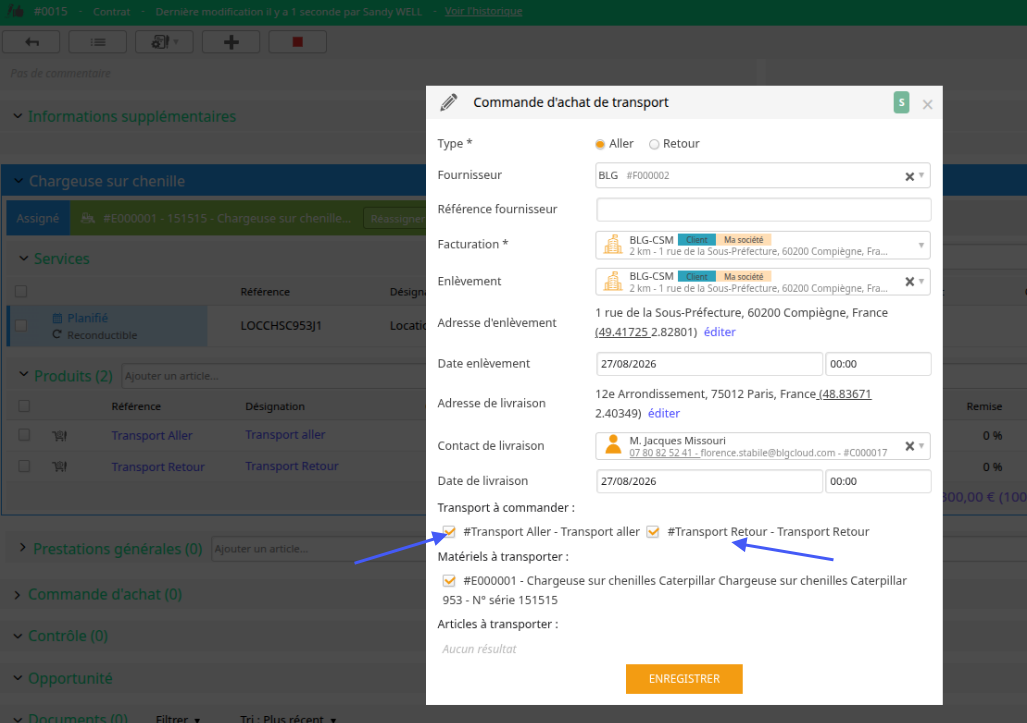Viewport: 1027px width, 723px height.
Task: Click the Date de livraison time field
Action: pos(878,481)
